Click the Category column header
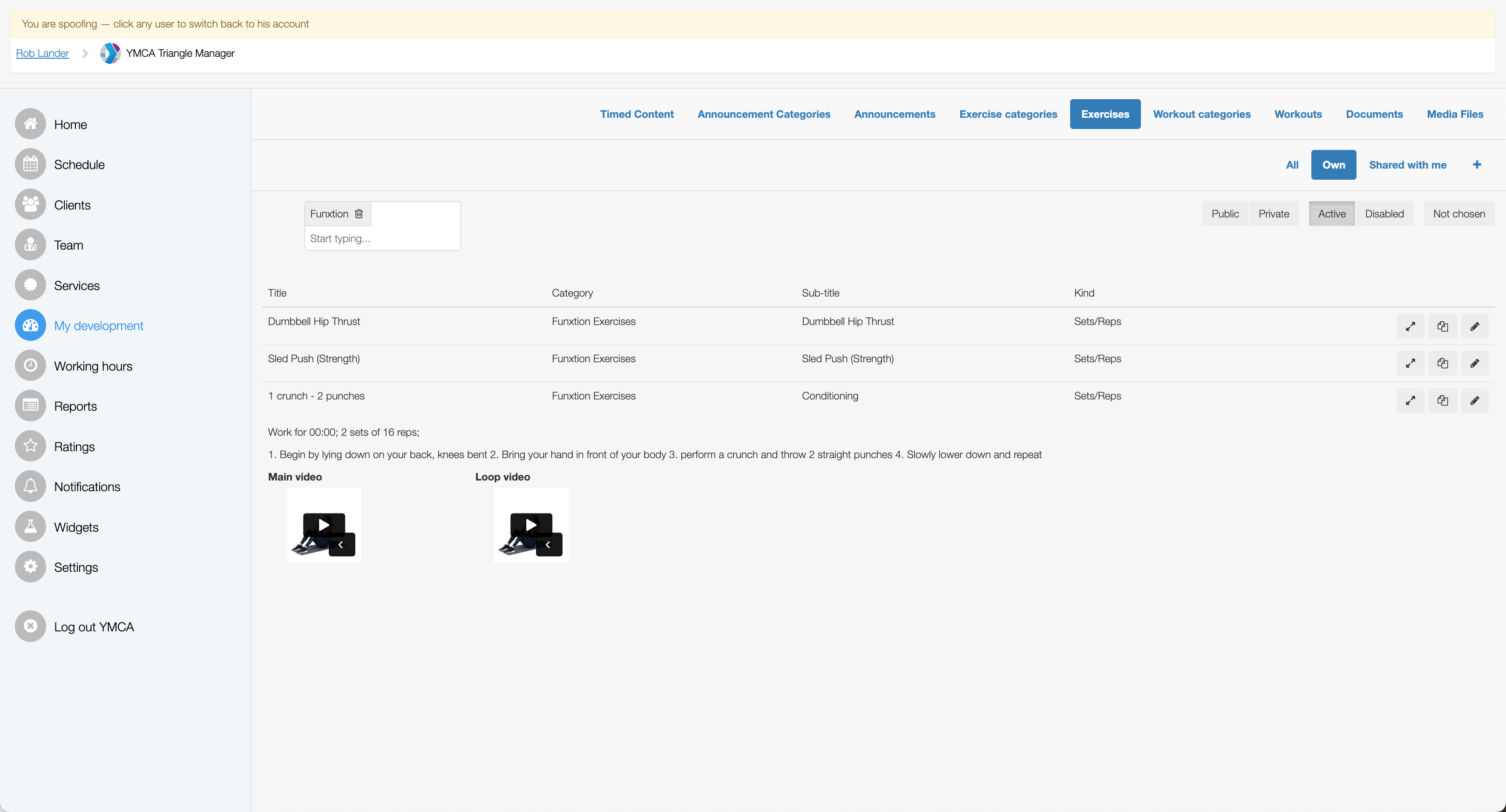 click(572, 293)
